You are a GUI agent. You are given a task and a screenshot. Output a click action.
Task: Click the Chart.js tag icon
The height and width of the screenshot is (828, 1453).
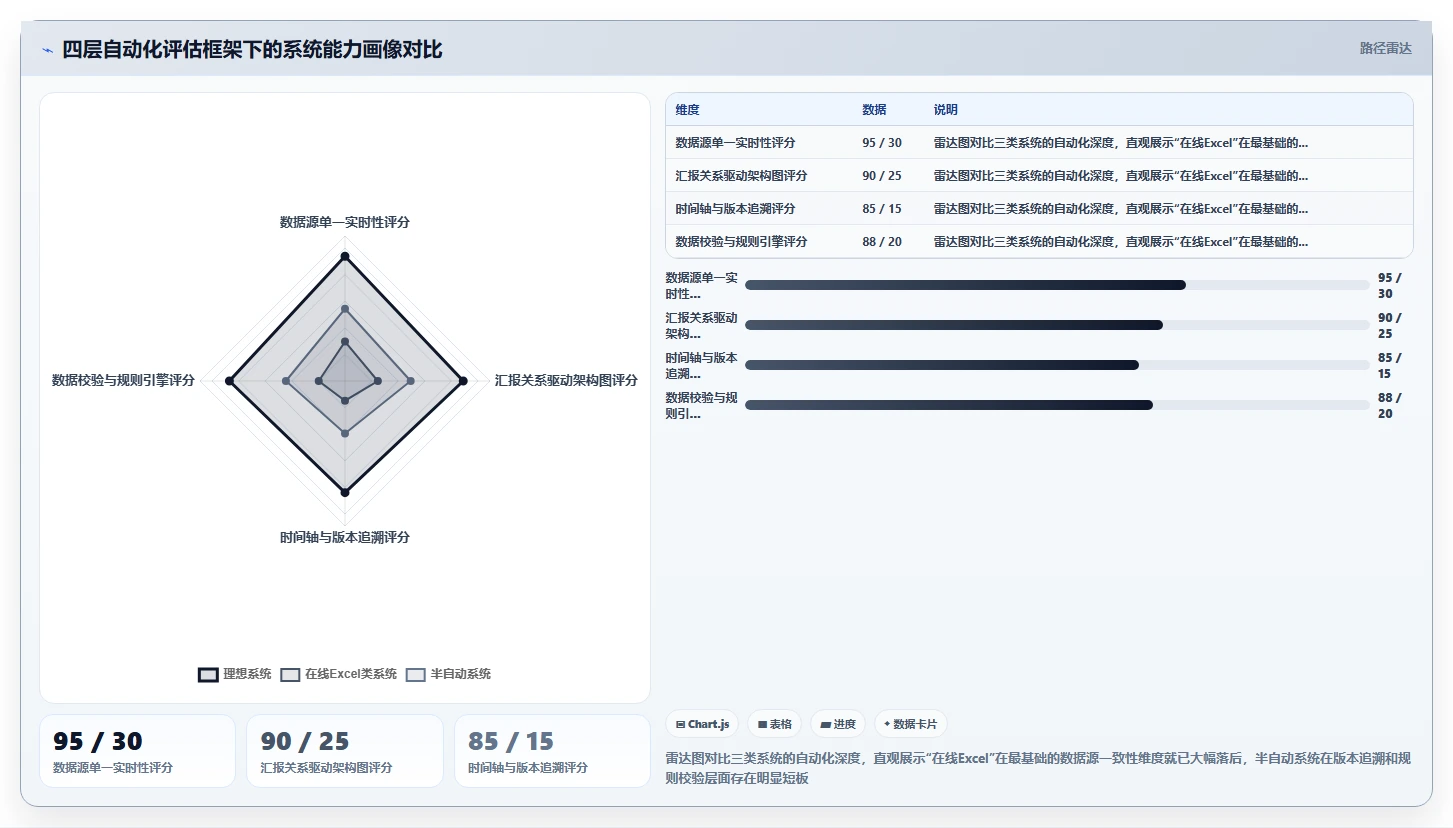click(680, 724)
